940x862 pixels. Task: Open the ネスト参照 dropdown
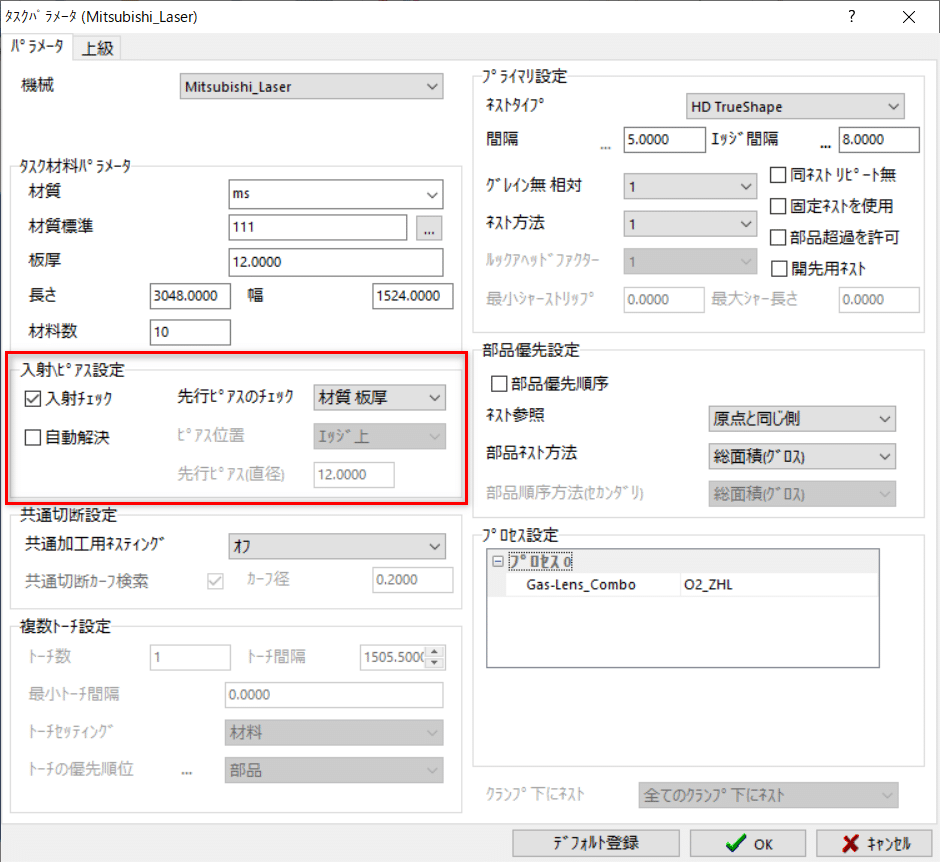[802, 419]
